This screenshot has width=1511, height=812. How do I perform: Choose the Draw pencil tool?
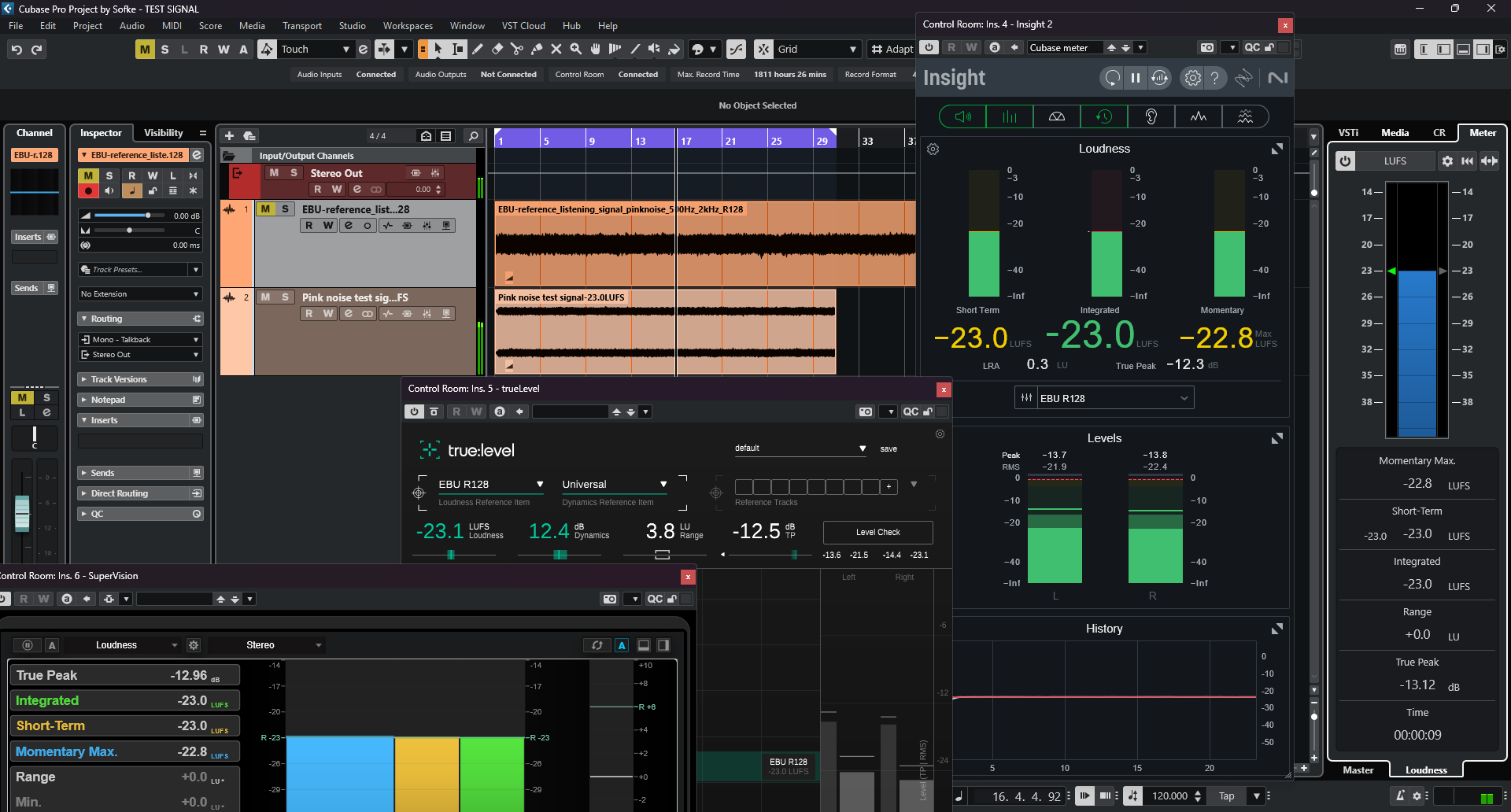(x=478, y=49)
